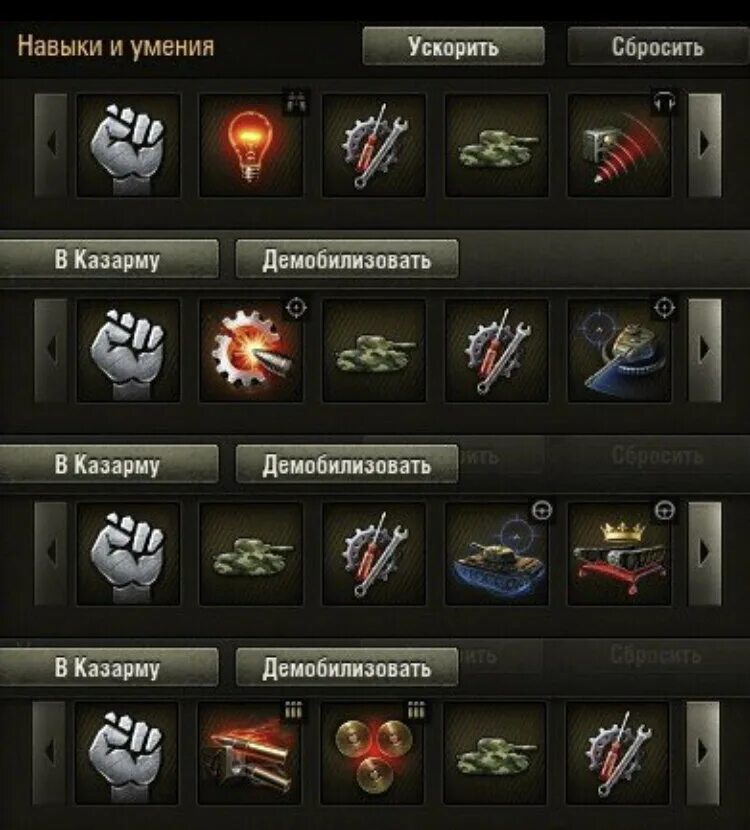Go back in bottom skill row with left arrow
Image resolution: width=750 pixels, height=830 pixels.
click(x=49, y=753)
